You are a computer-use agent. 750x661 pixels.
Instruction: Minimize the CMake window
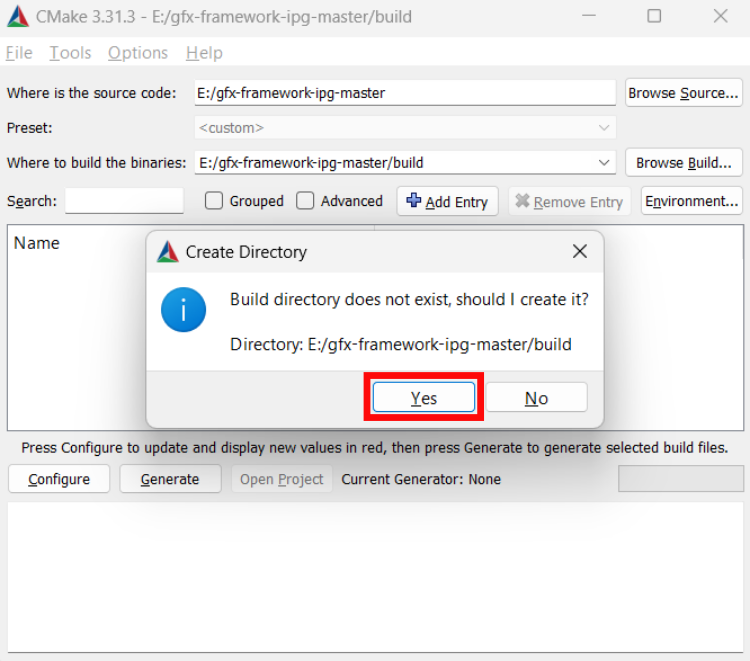589,17
